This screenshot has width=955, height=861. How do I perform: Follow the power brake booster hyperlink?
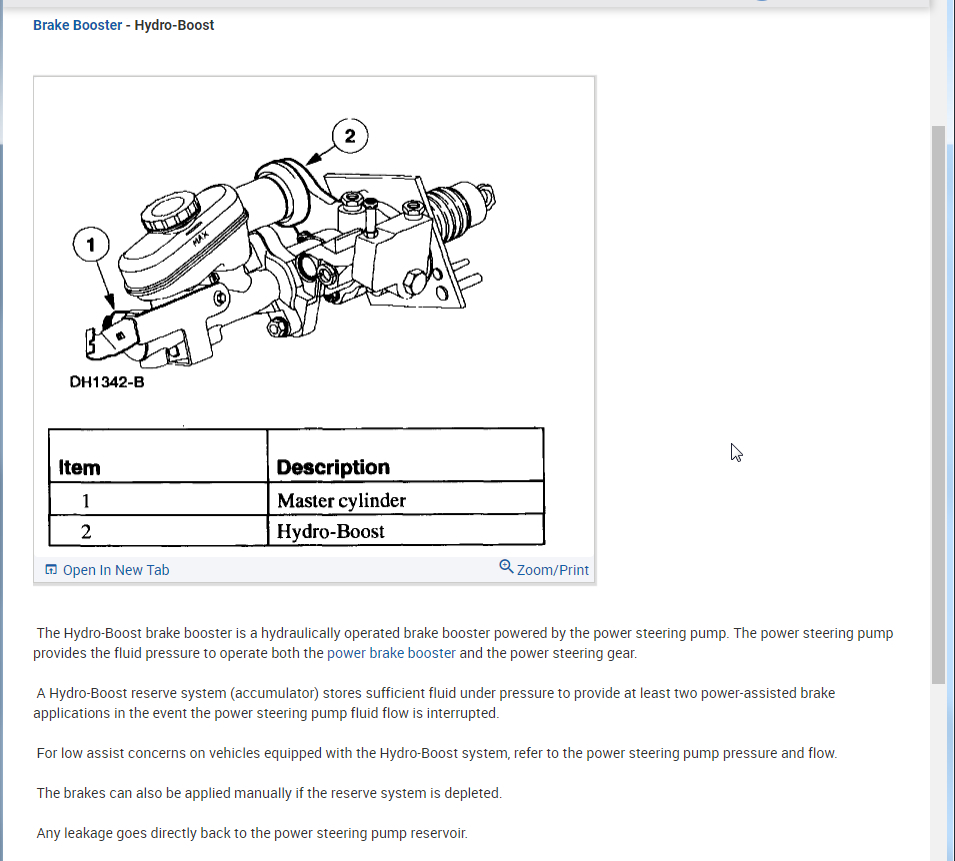[x=391, y=653]
